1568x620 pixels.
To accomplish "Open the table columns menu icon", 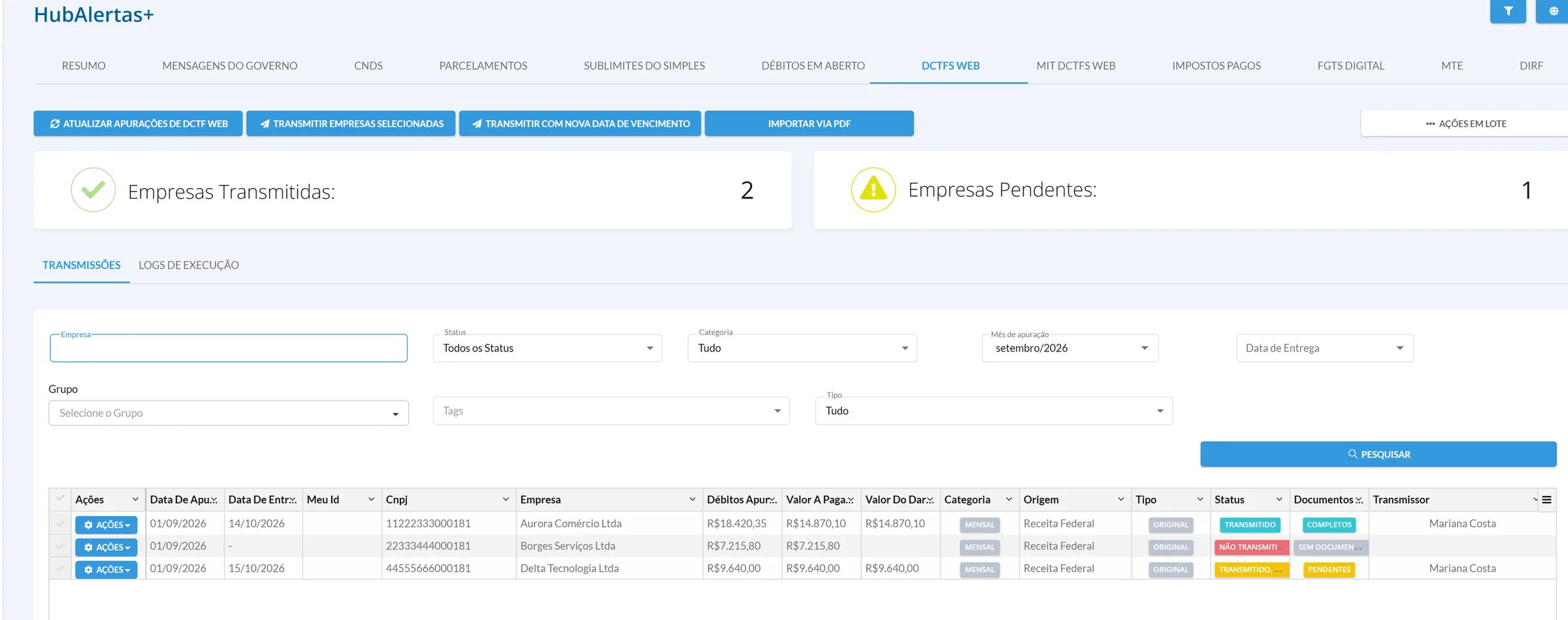I will click(1546, 500).
